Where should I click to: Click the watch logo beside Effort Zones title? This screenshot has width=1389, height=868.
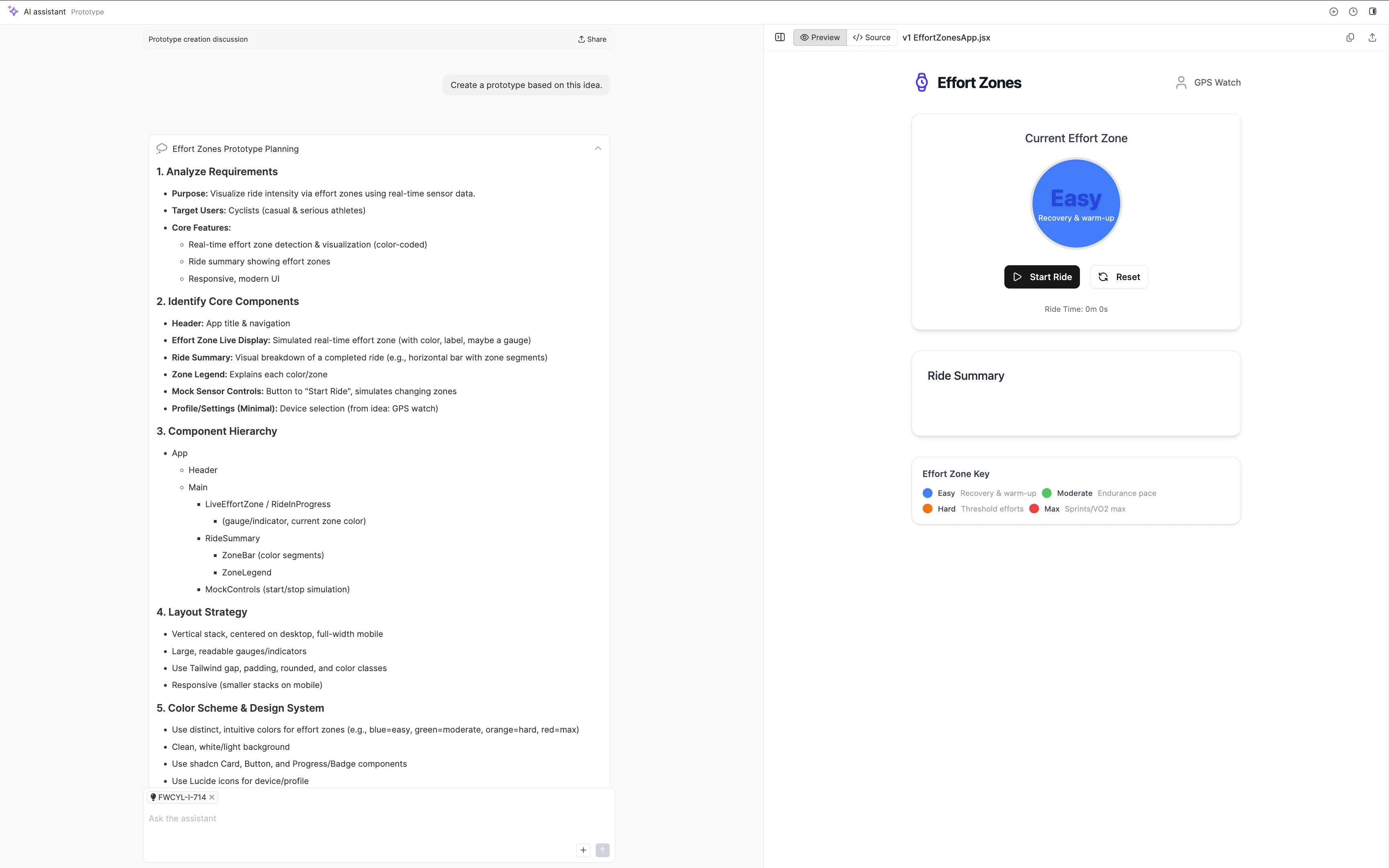click(x=922, y=82)
